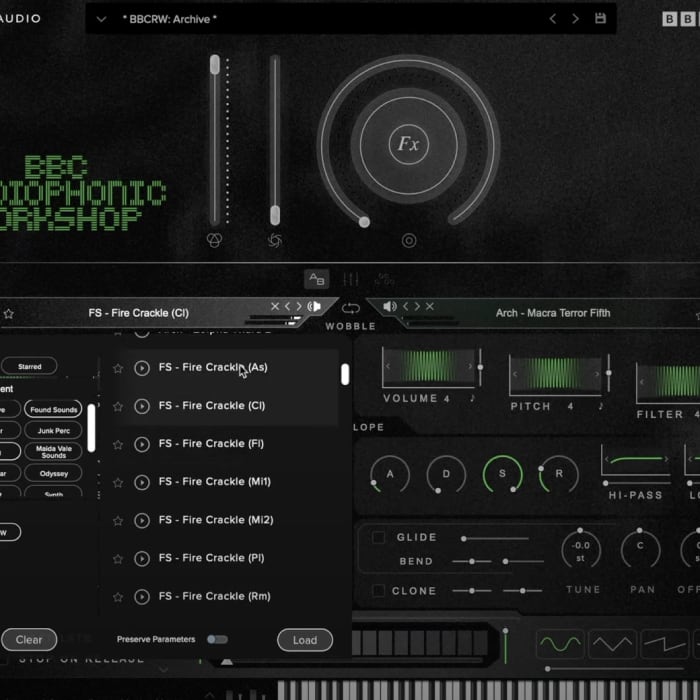This screenshot has width=700, height=700.
Task: Adjust the first Clone slider
Action: click(x=472, y=591)
